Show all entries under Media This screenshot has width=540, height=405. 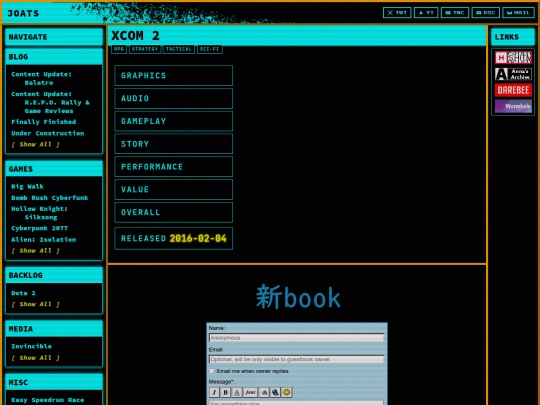point(35,358)
